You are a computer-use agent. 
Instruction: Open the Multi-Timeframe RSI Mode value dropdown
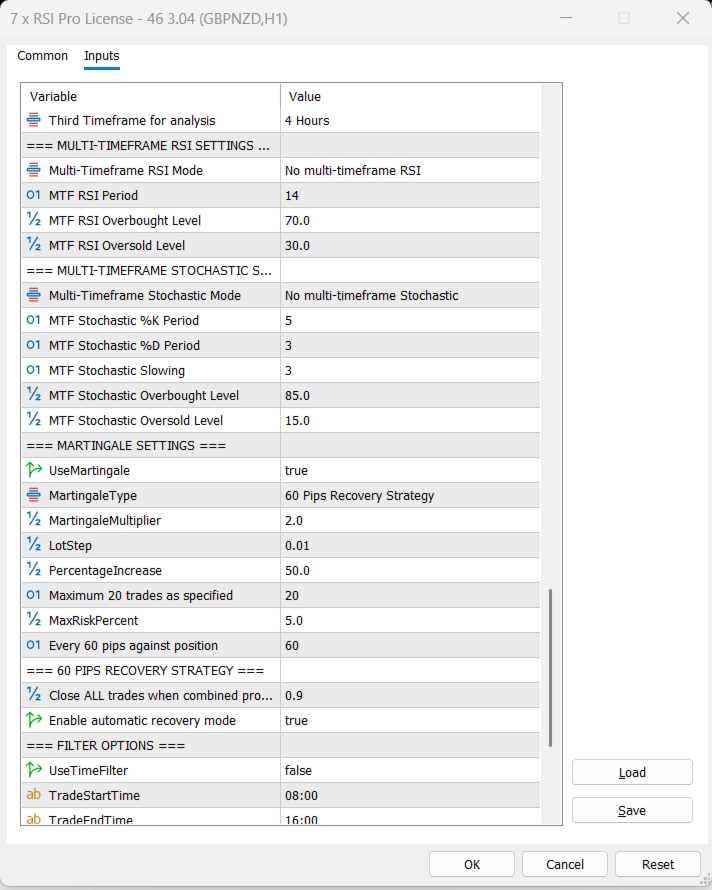(410, 171)
